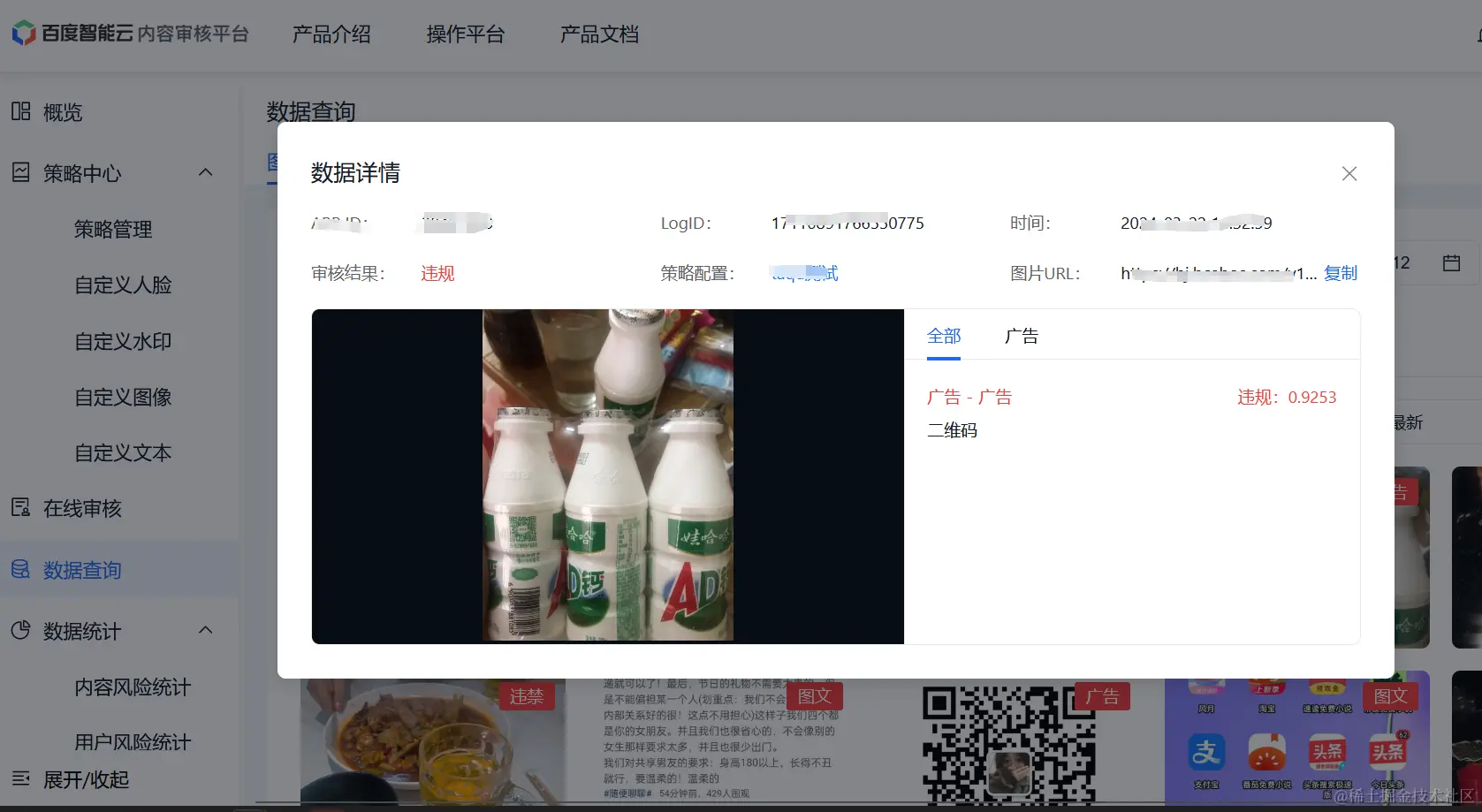1482x812 pixels.
Task: Click the 数据查询 database icon
Action: point(21,569)
